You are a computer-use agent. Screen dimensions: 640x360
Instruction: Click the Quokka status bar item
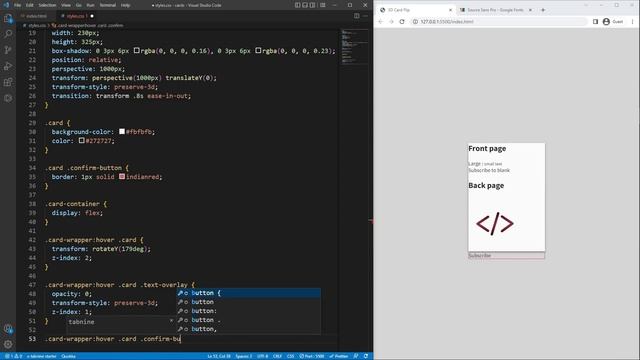tap(68, 356)
